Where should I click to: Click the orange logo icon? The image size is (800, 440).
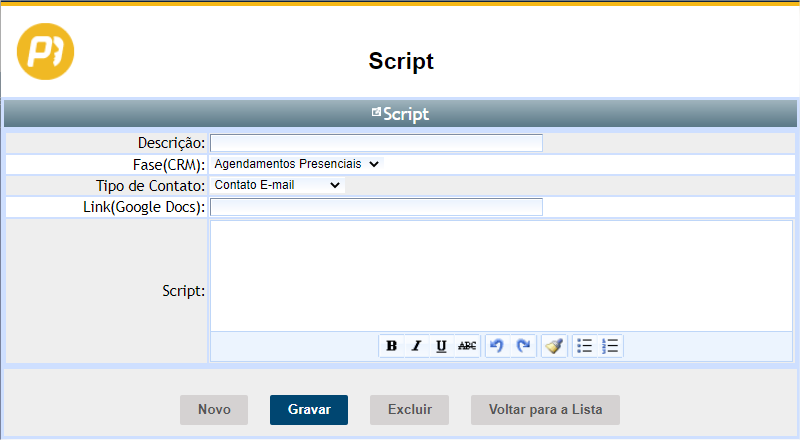point(46,50)
